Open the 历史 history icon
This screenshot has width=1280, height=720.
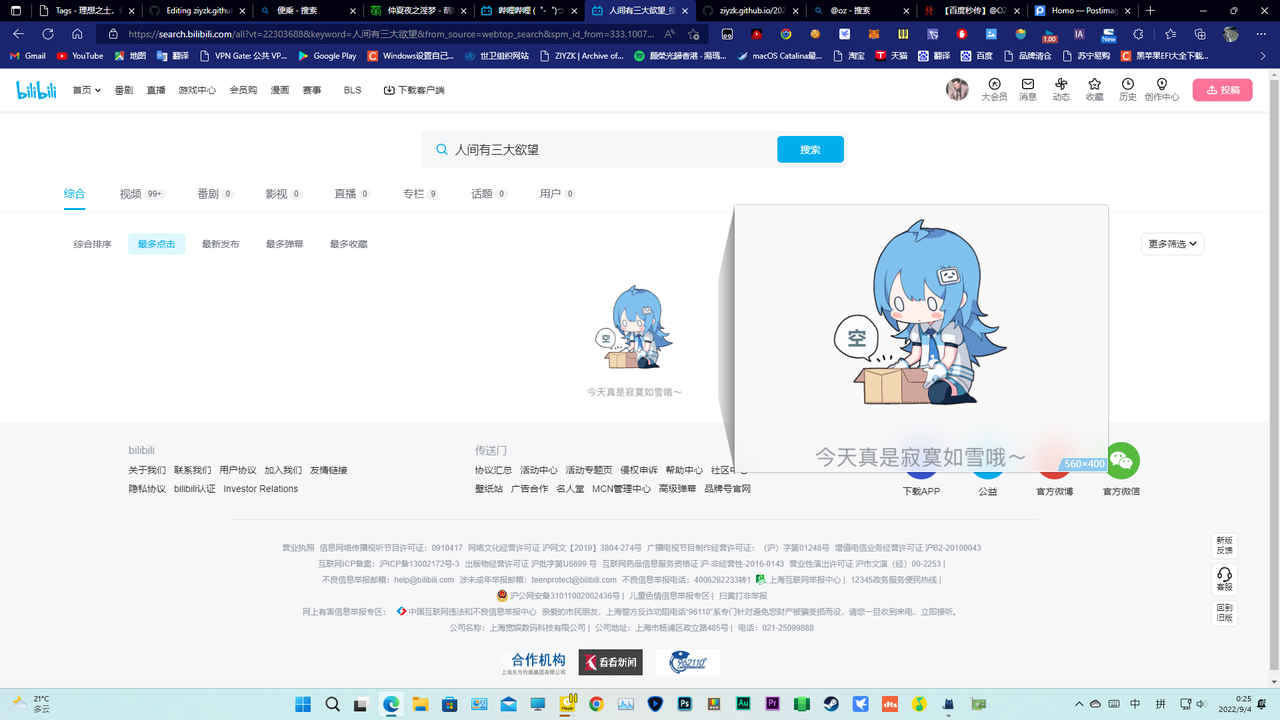[x=1127, y=90]
